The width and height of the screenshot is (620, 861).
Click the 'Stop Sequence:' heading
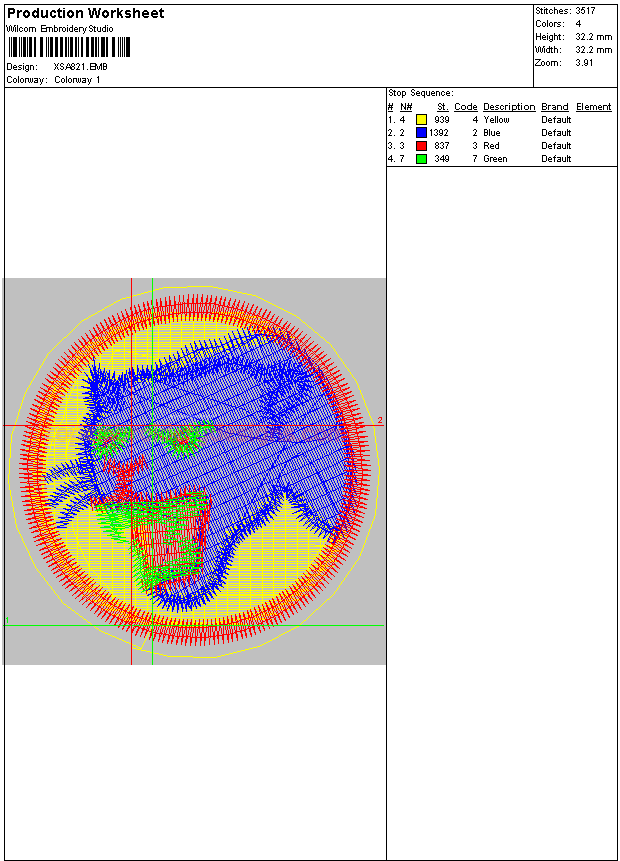tap(421, 93)
